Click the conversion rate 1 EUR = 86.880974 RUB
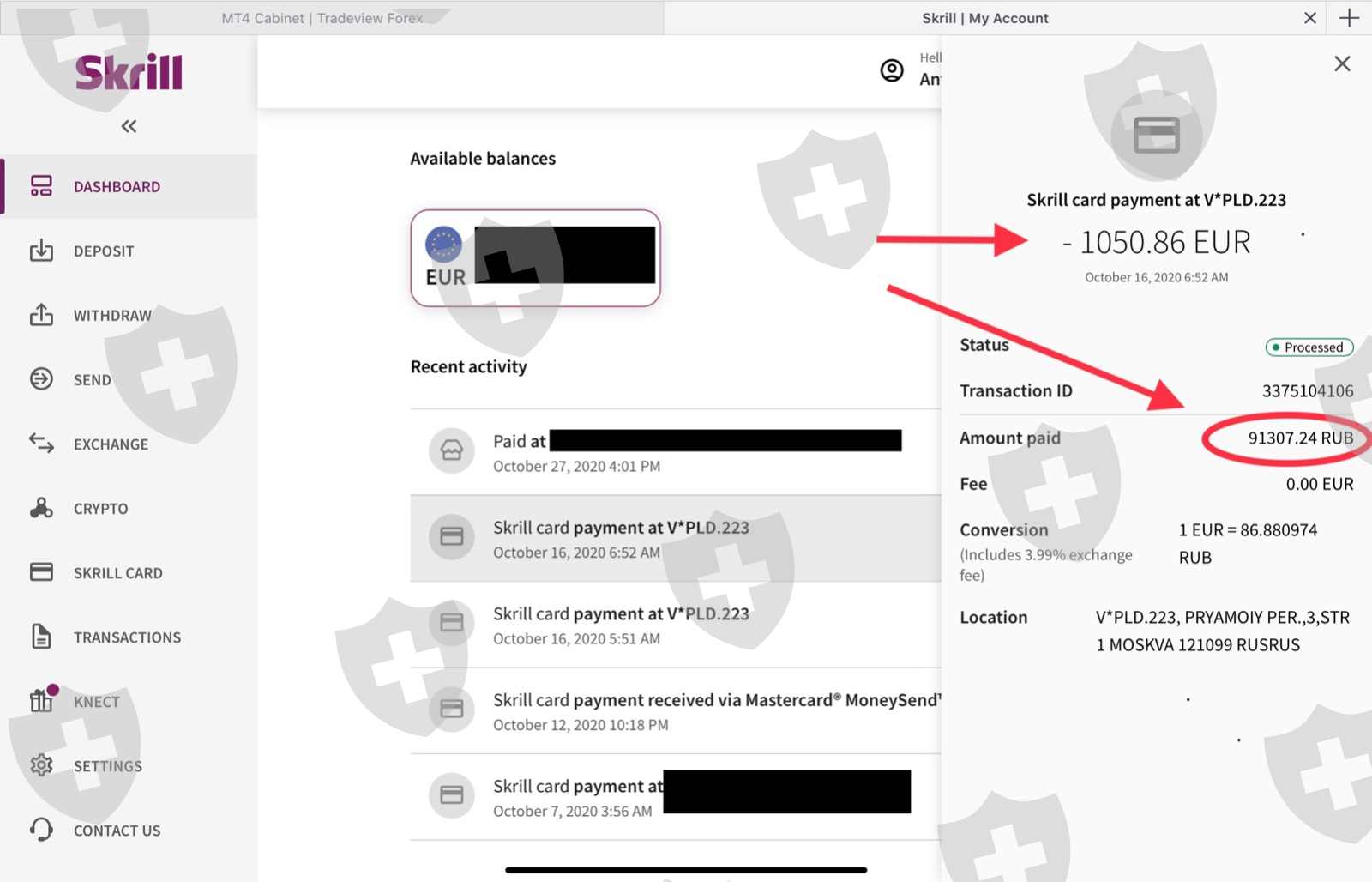This screenshot has width=1372, height=882. click(1248, 544)
